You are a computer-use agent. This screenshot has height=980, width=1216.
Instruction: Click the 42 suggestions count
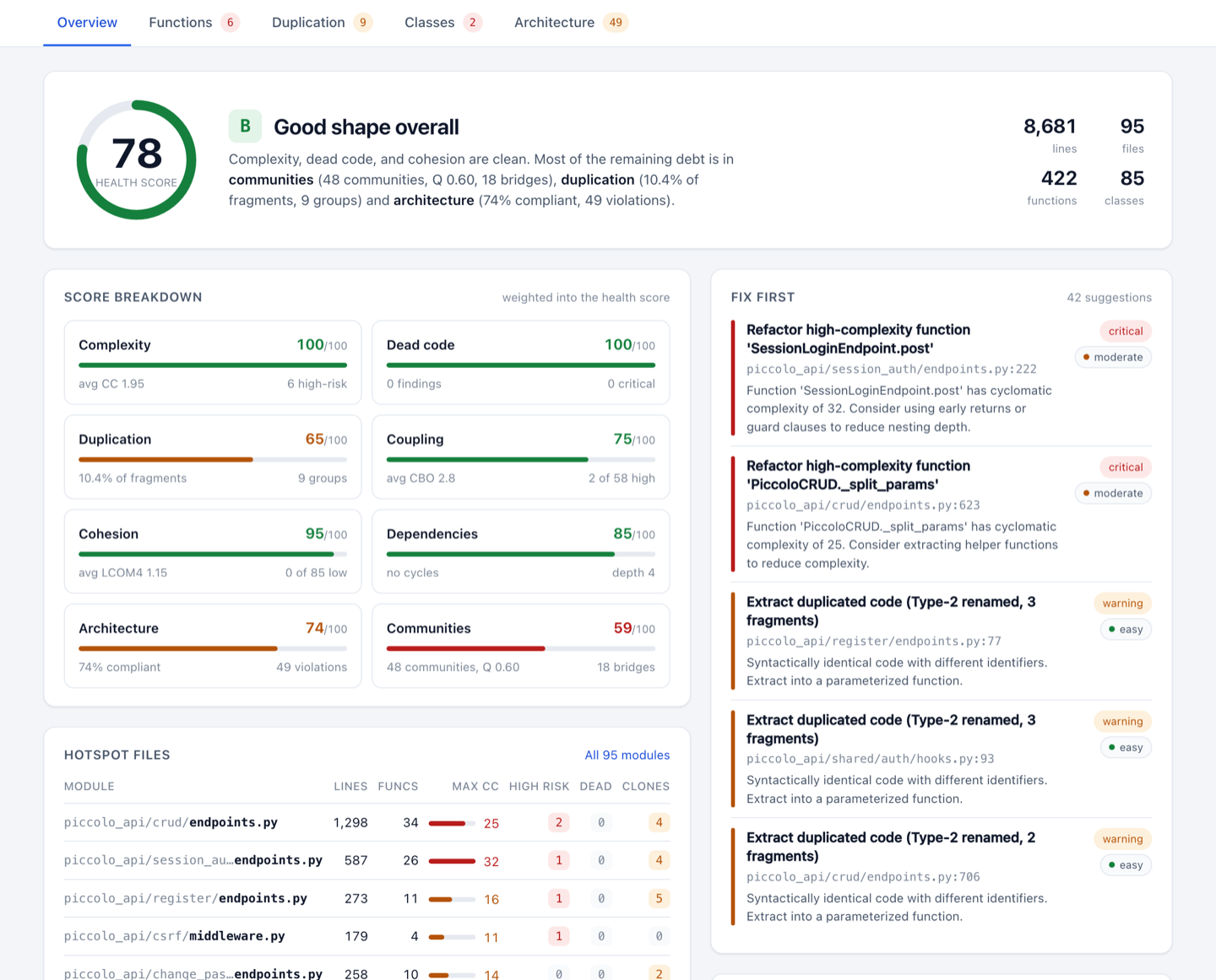1109,298
